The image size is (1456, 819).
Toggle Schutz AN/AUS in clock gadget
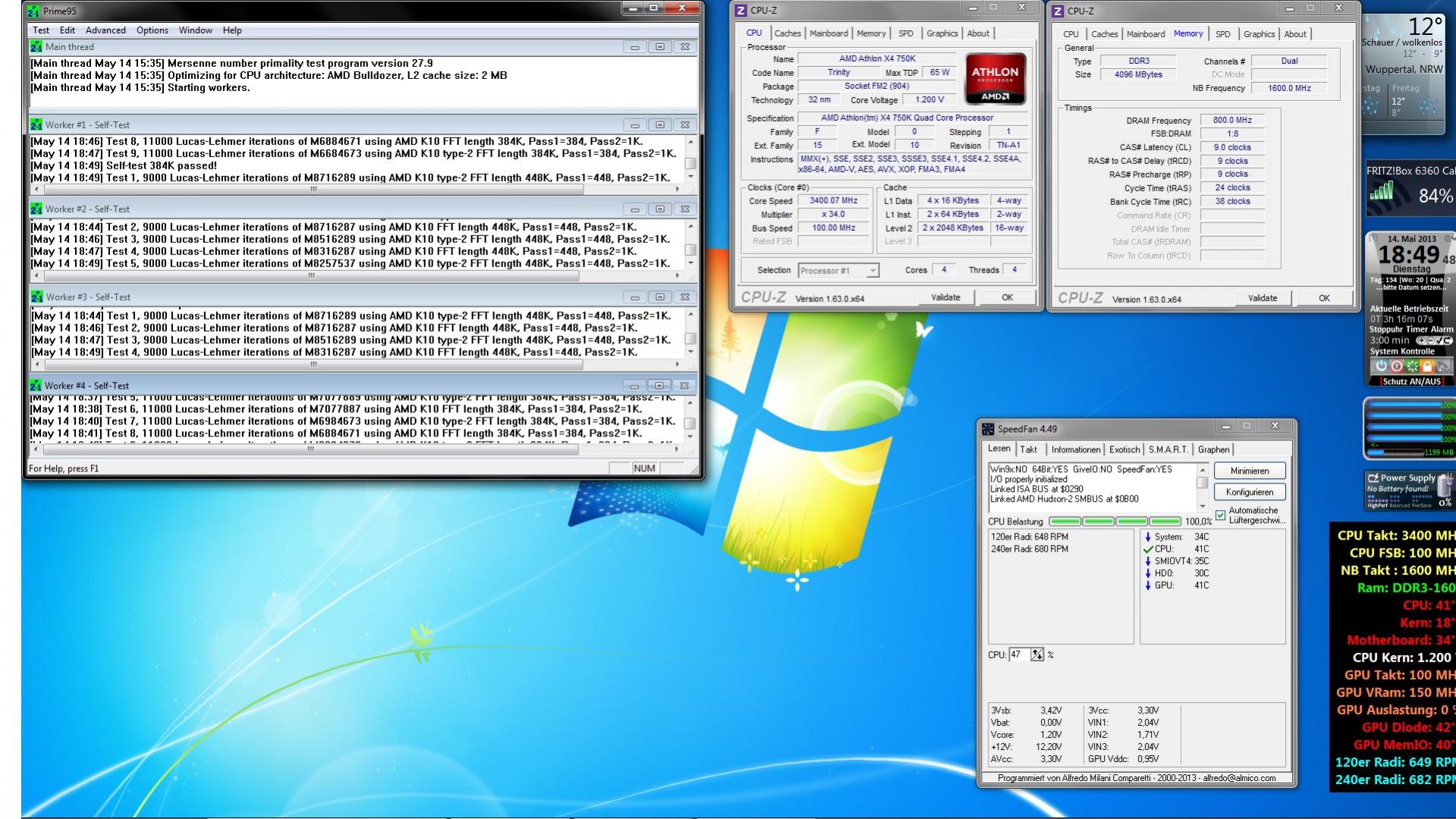click(1411, 382)
